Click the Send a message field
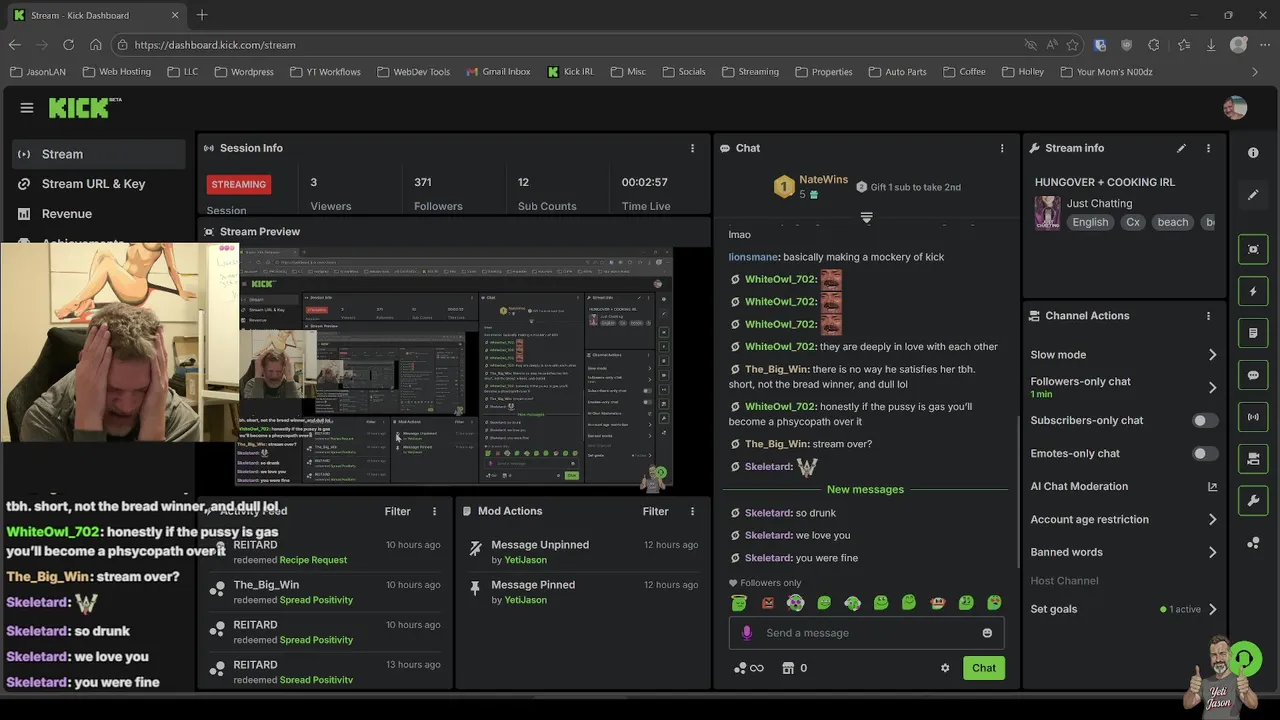Image resolution: width=1280 pixels, height=720 pixels. tap(866, 633)
